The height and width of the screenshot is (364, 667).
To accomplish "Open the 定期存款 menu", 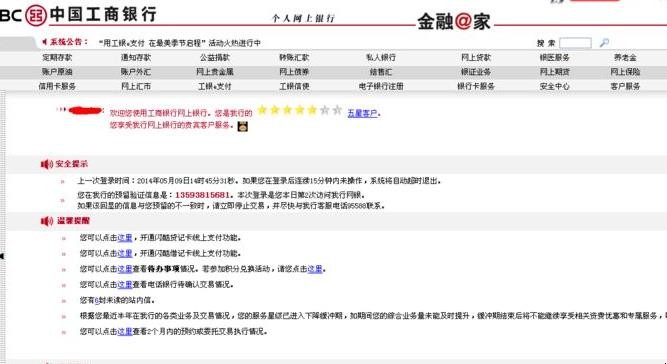I will tap(57, 57).
